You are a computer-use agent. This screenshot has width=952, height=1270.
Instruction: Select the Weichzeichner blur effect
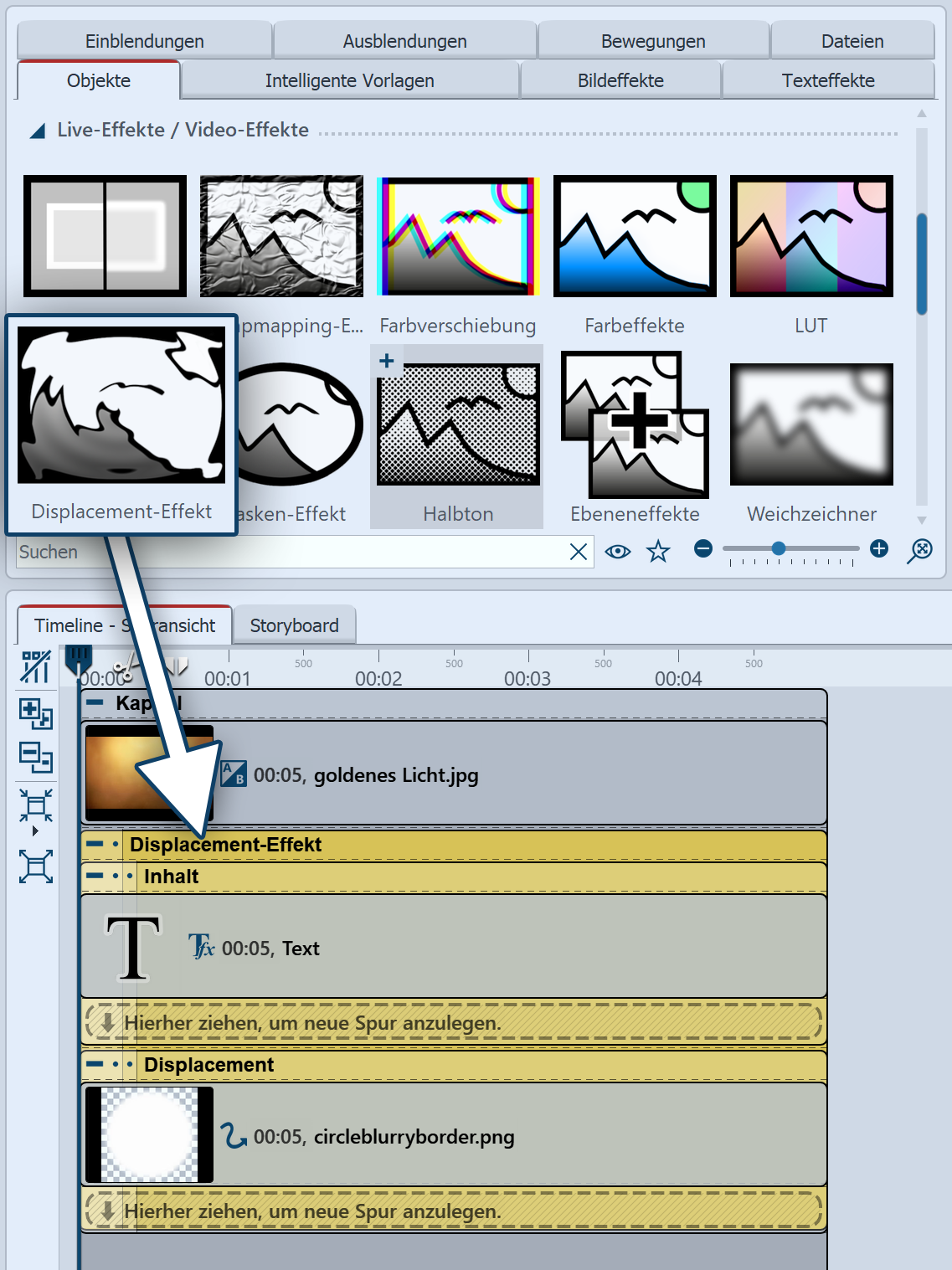tap(811, 425)
